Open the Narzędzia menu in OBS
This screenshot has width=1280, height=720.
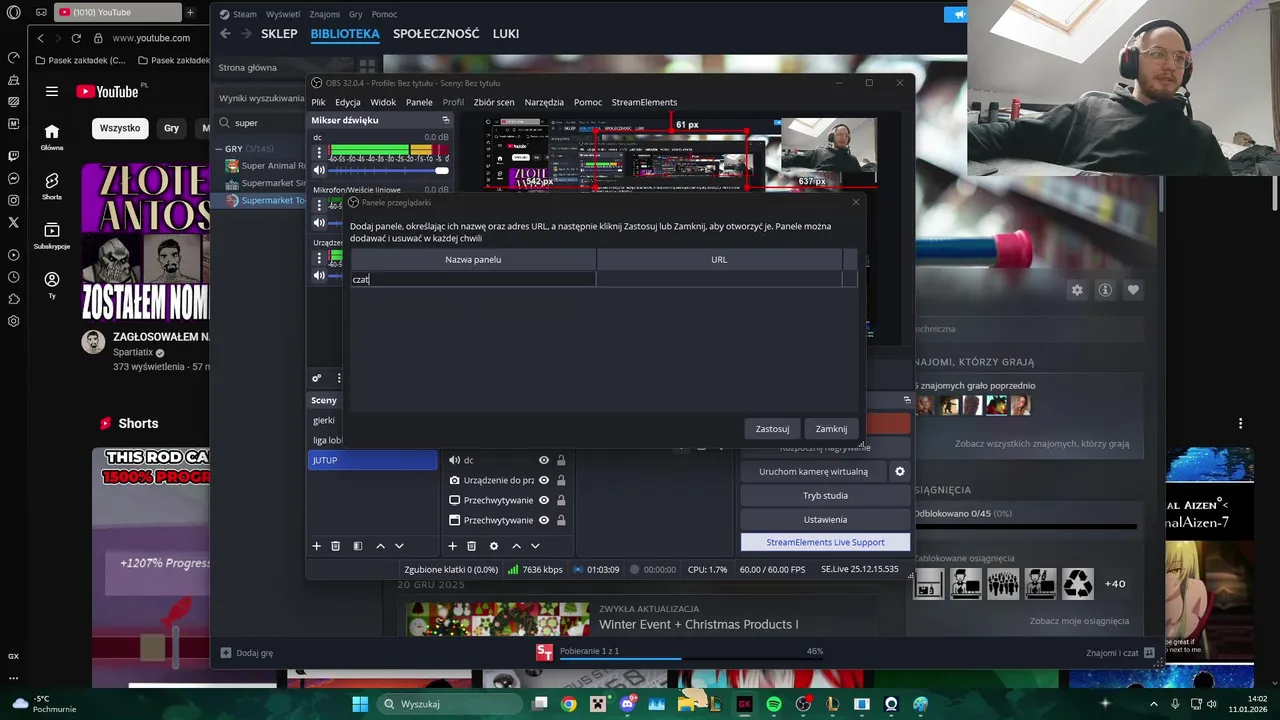tap(544, 102)
